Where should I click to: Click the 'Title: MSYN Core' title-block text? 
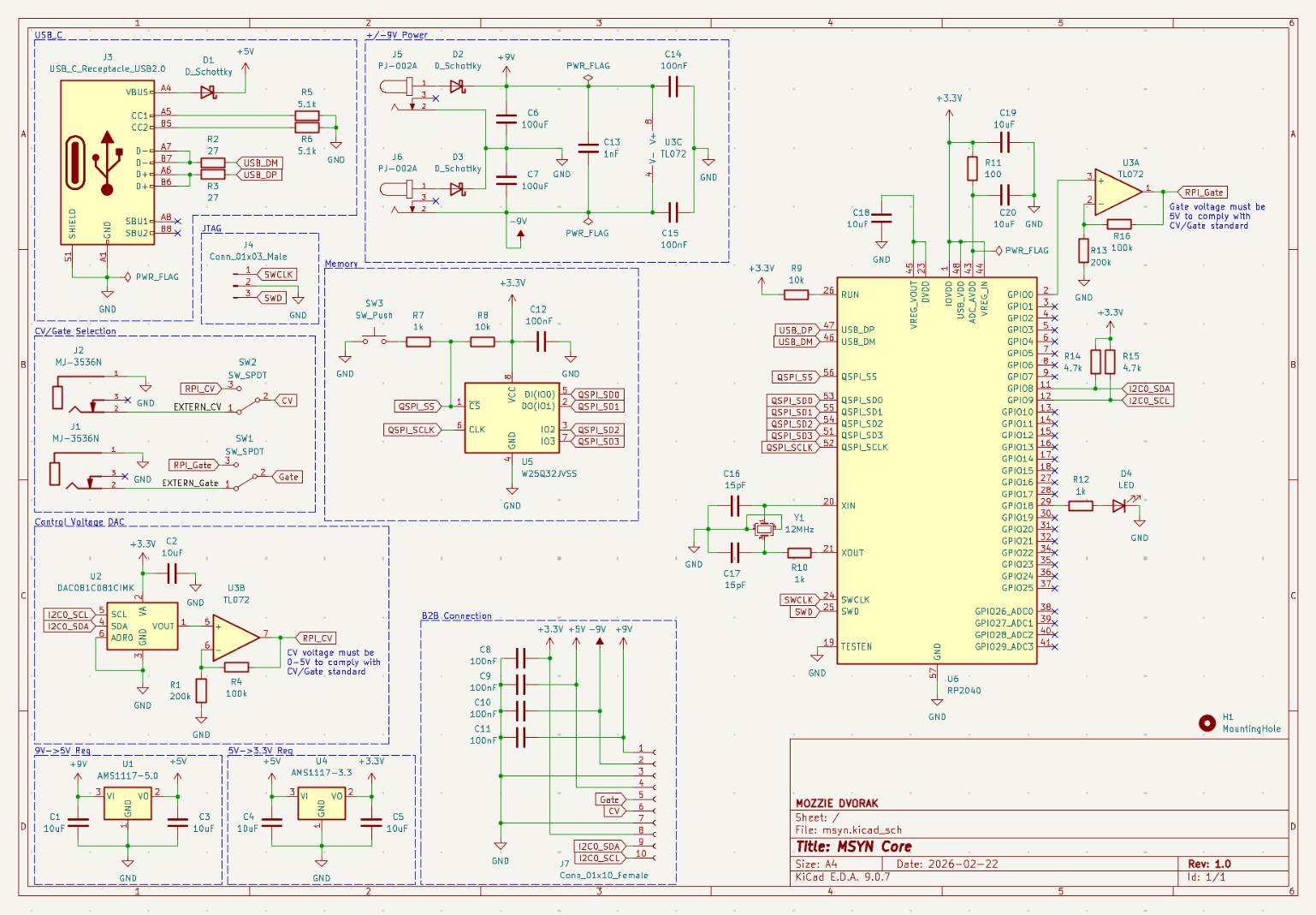pyautogui.click(x=854, y=847)
